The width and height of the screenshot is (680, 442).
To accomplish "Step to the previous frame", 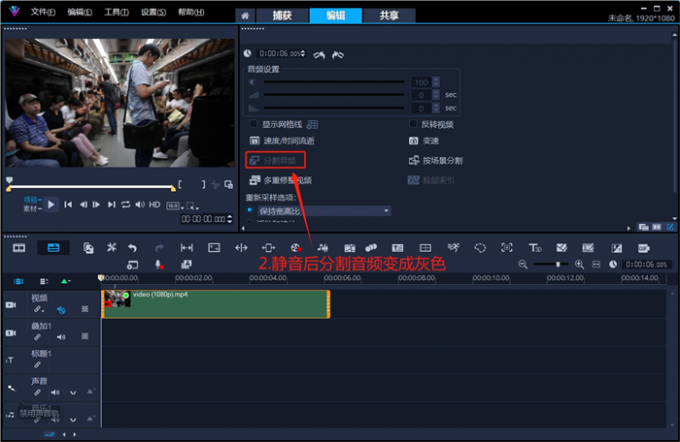I will point(83,204).
